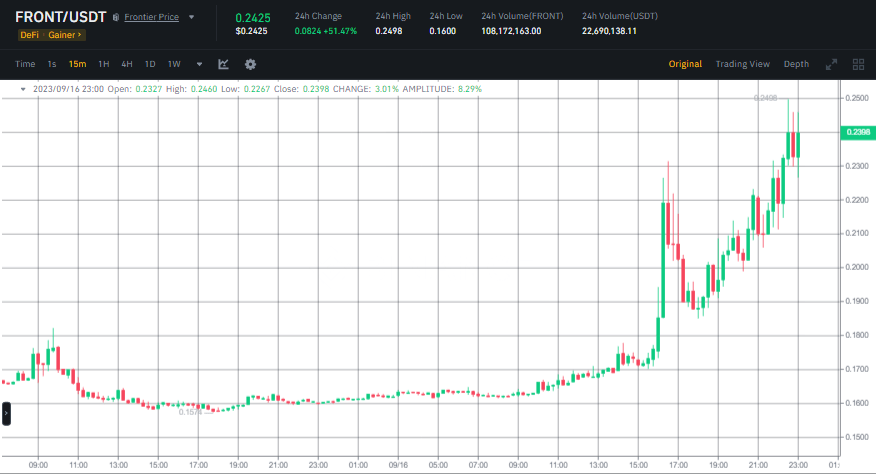Screen dimensions: 876x474
Task: Click the 0.2498 high marker on chart
Action: coord(765,98)
